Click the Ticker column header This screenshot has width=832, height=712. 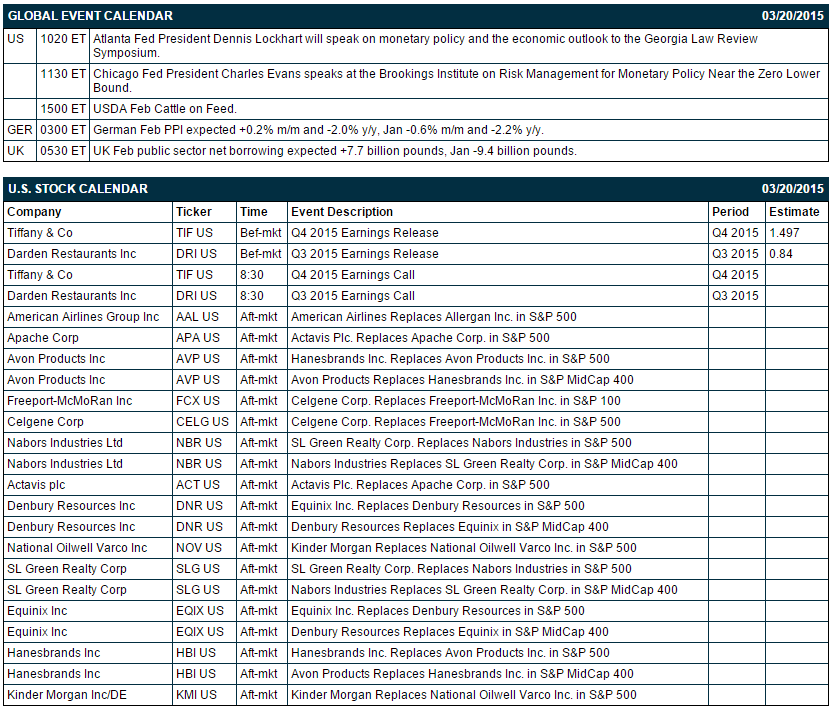194,212
